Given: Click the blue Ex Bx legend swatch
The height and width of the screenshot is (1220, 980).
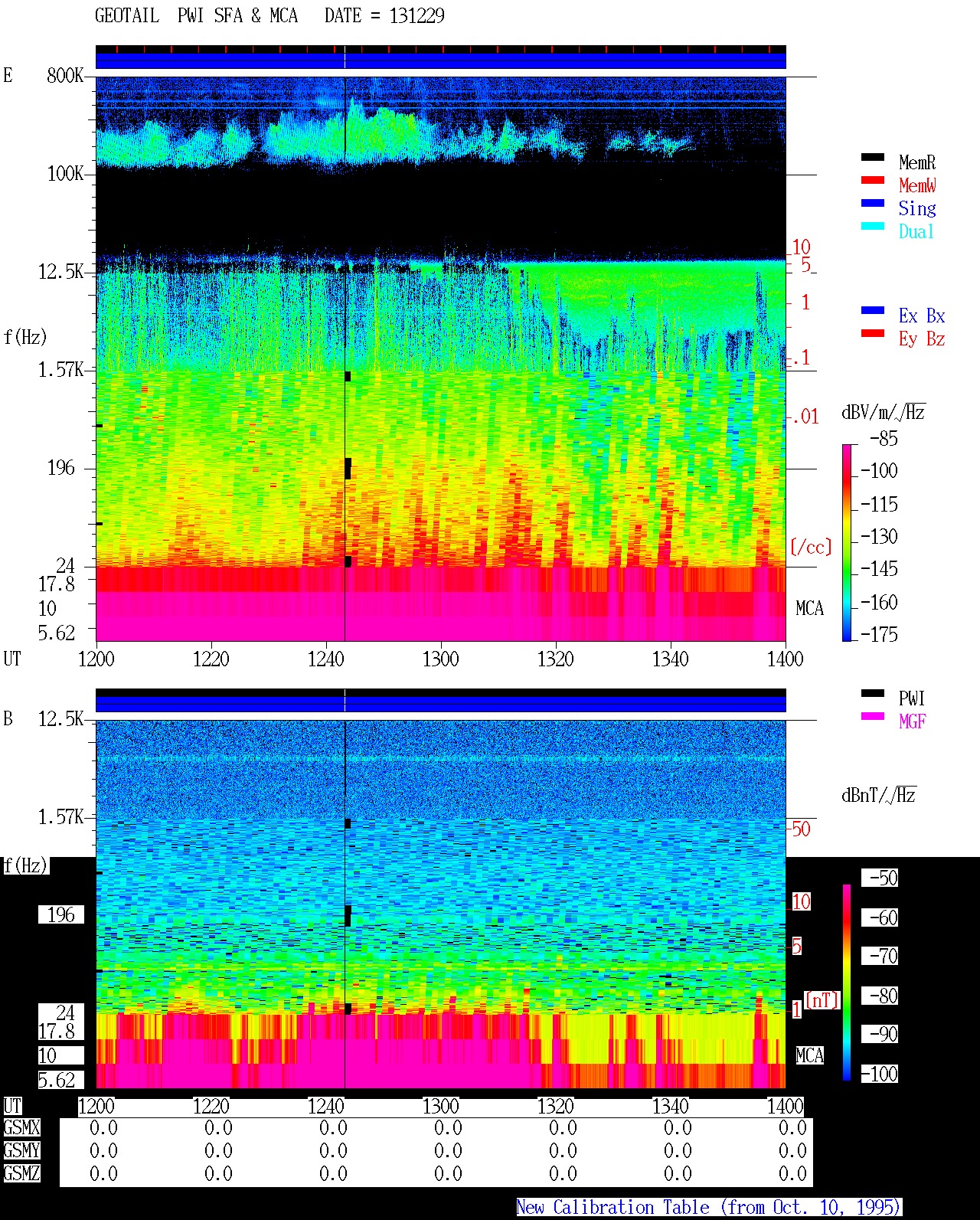Looking at the screenshot, I should 873,311.
